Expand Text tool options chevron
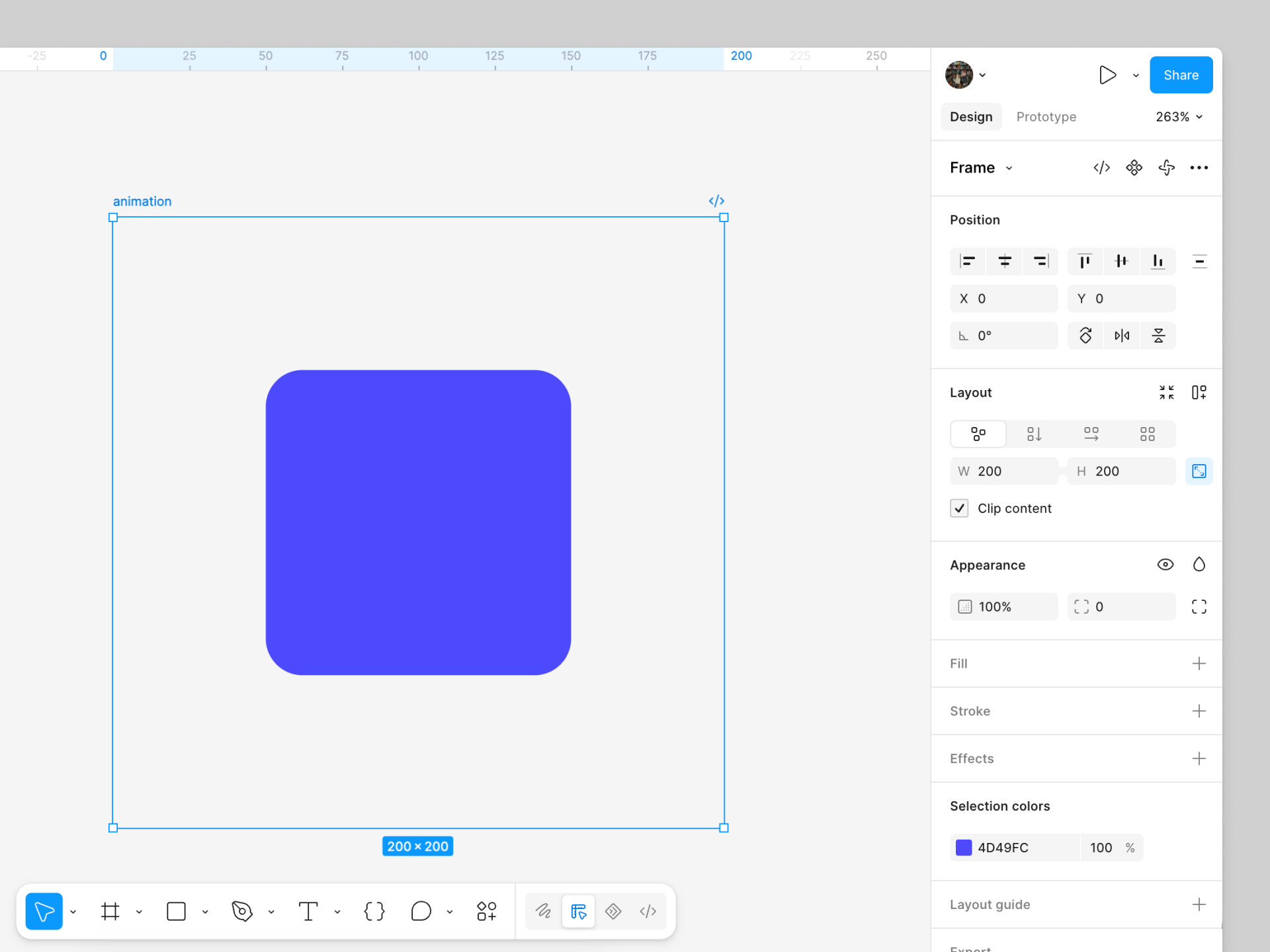 [337, 912]
